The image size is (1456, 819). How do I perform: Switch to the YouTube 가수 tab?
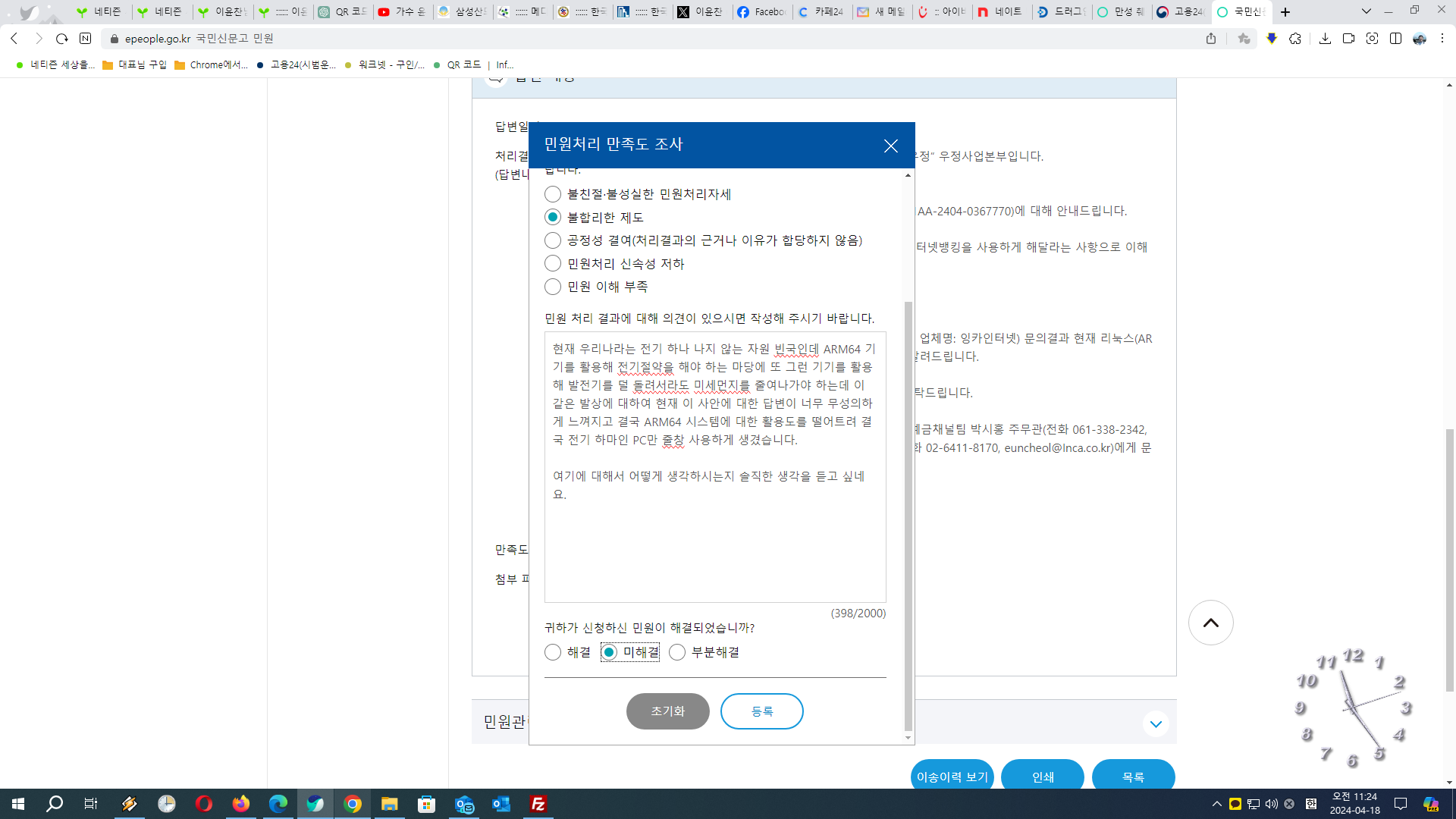pos(403,12)
